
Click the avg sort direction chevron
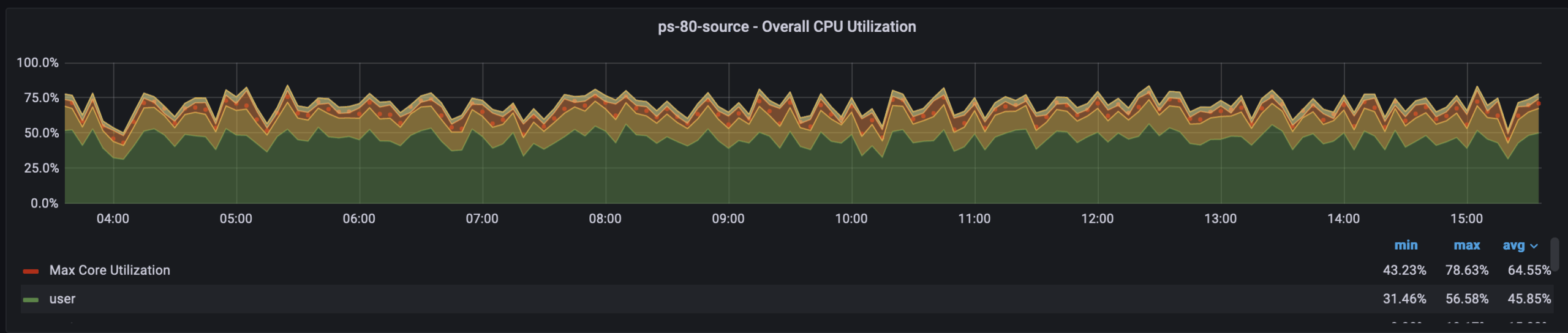coord(1534,246)
